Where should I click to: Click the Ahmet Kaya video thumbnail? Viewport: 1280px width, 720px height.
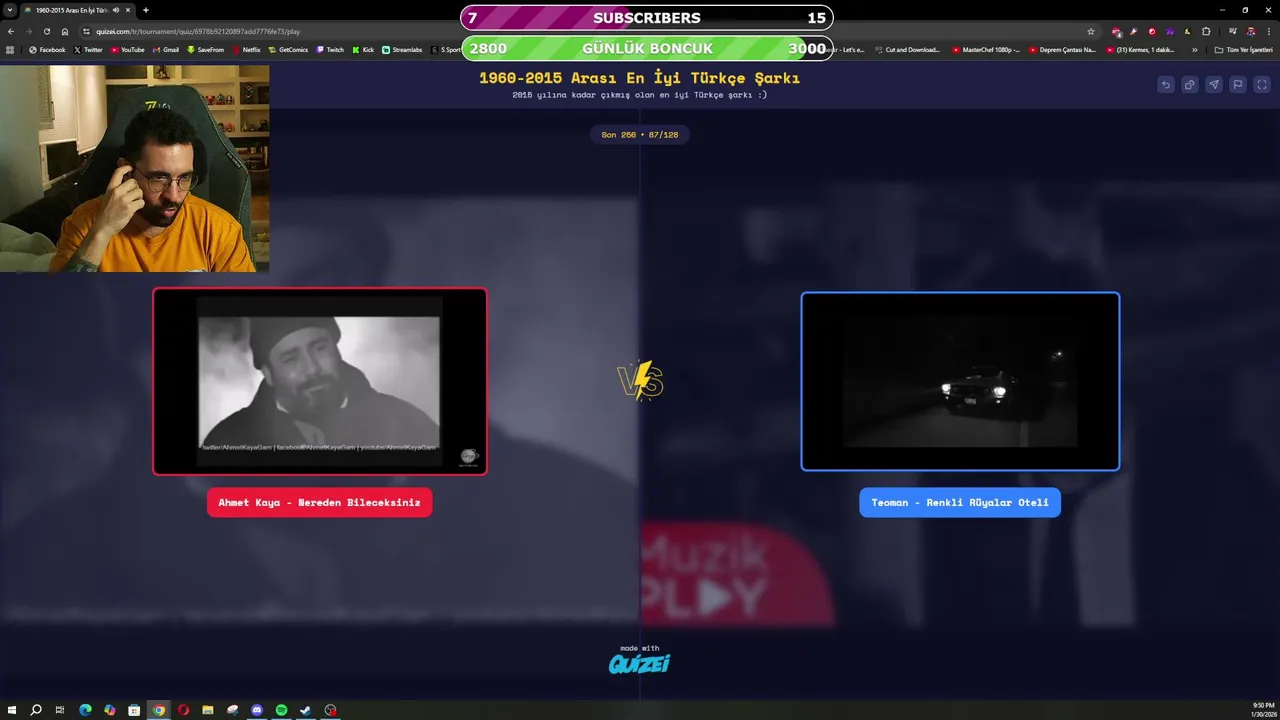click(x=320, y=381)
